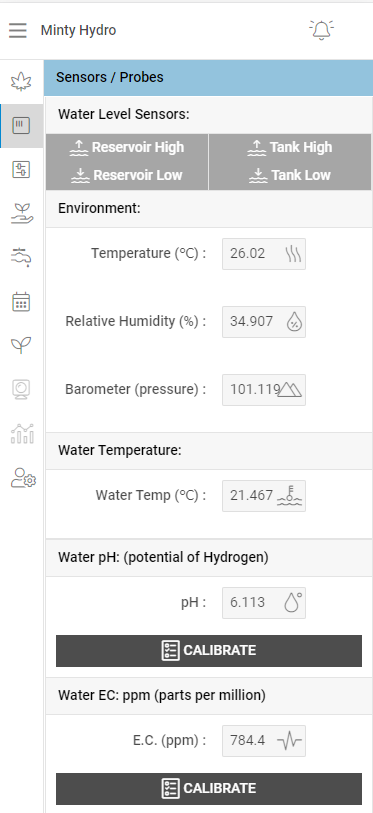The width and height of the screenshot is (373, 813).
Task: Open the charts statistics sidebar icon
Action: coord(21,433)
